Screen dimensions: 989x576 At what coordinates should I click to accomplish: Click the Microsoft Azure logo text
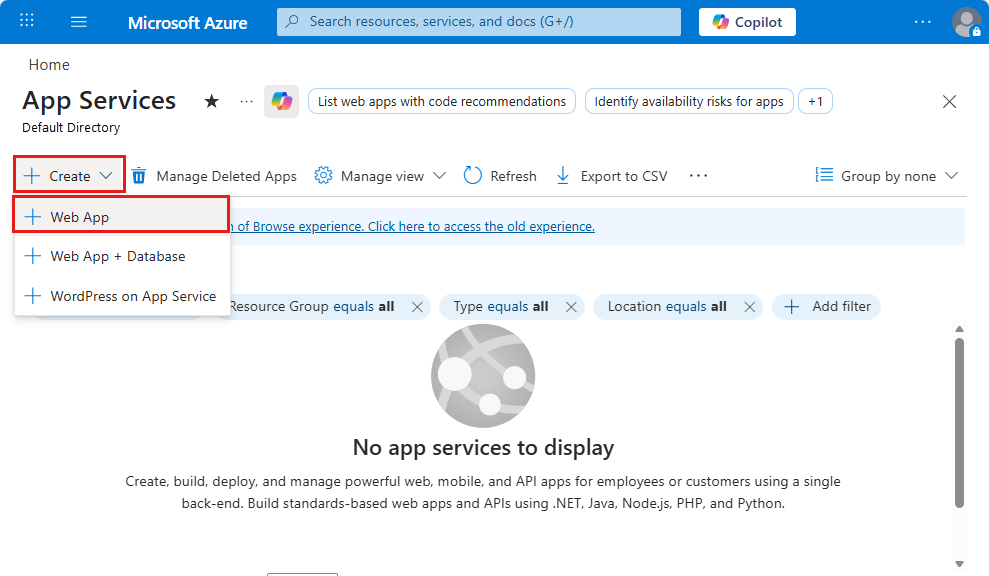coord(187,23)
